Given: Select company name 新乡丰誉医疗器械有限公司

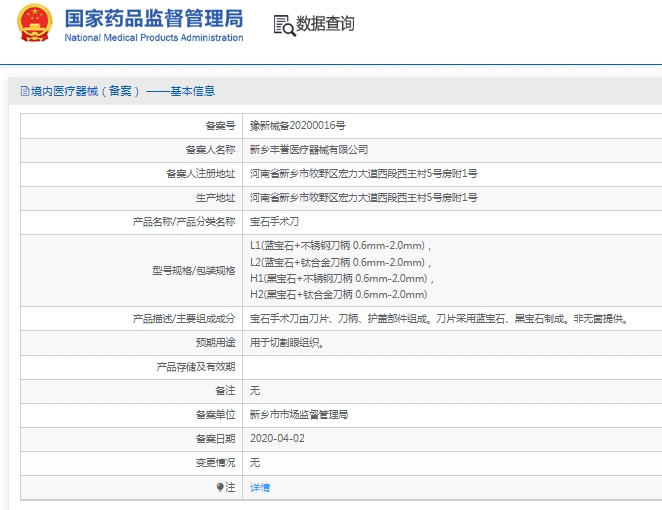Looking at the screenshot, I should tap(309, 150).
